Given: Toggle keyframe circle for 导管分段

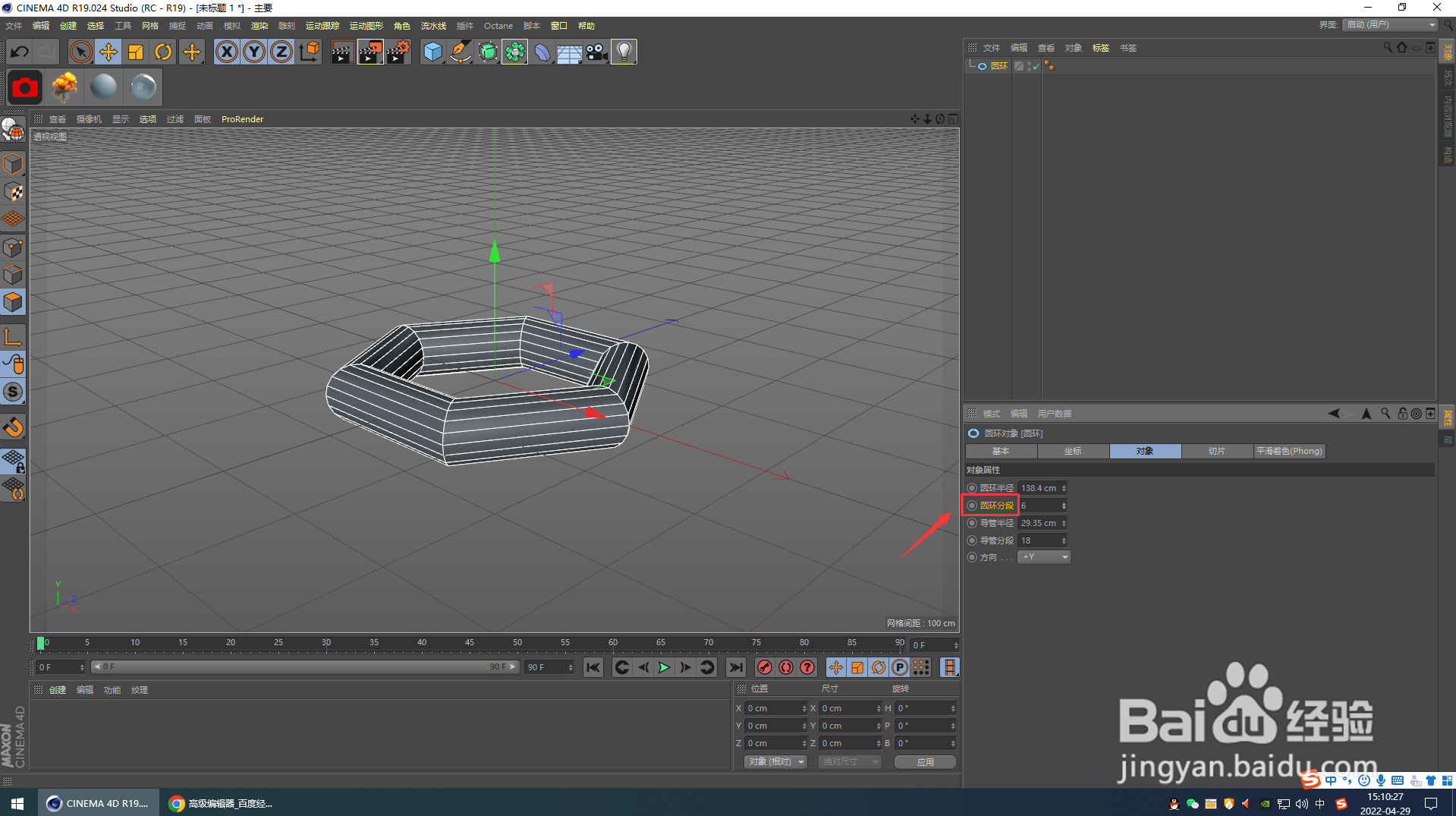Looking at the screenshot, I should (972, 540).
